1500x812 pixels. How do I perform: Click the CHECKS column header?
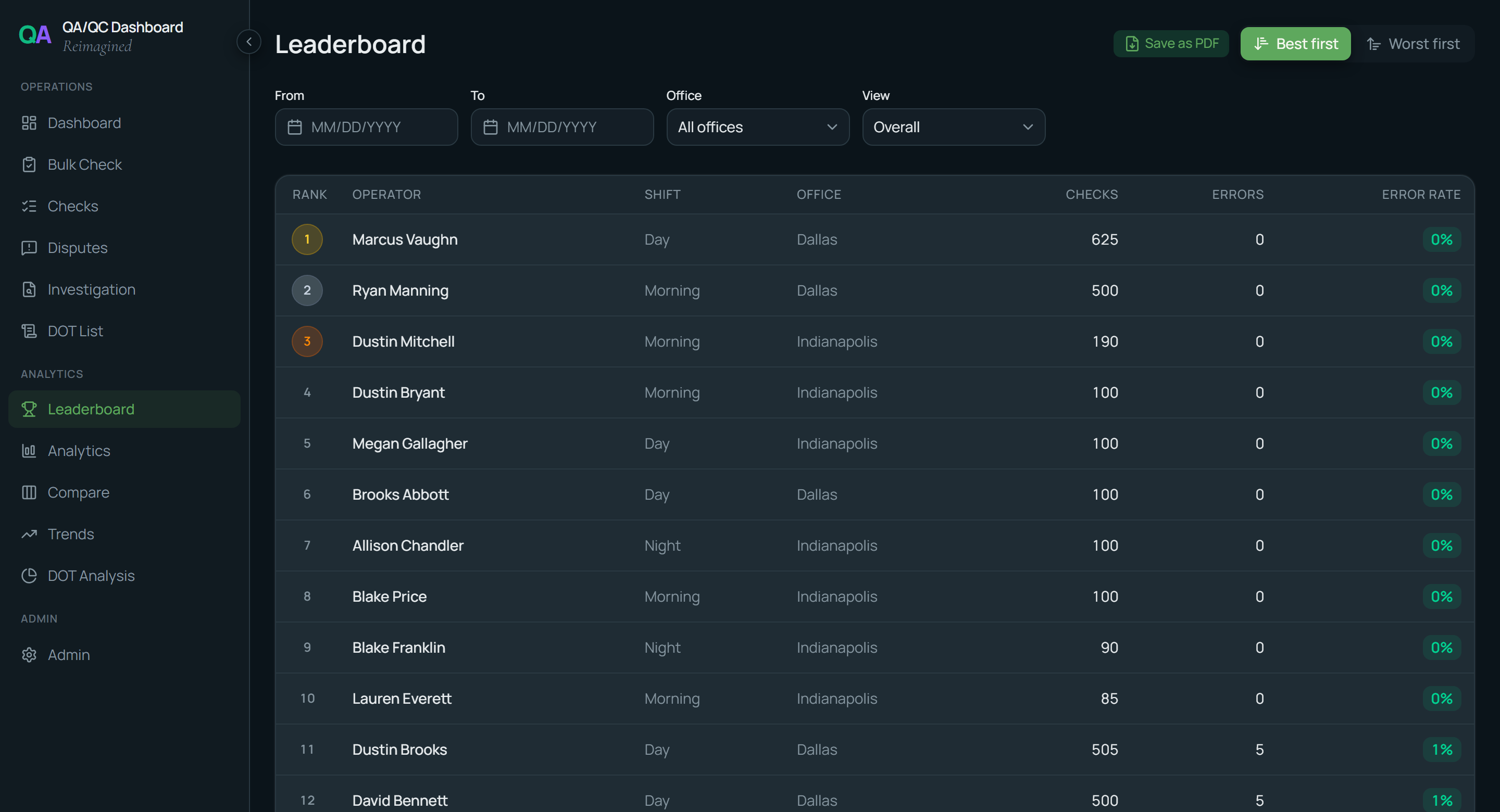point(1091,195)
